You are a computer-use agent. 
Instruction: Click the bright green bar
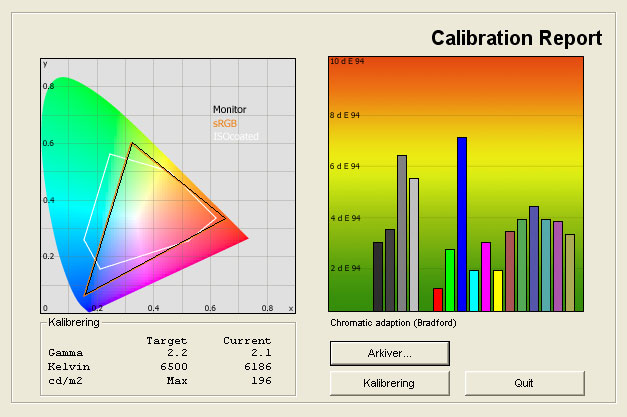tap(450, 280)
